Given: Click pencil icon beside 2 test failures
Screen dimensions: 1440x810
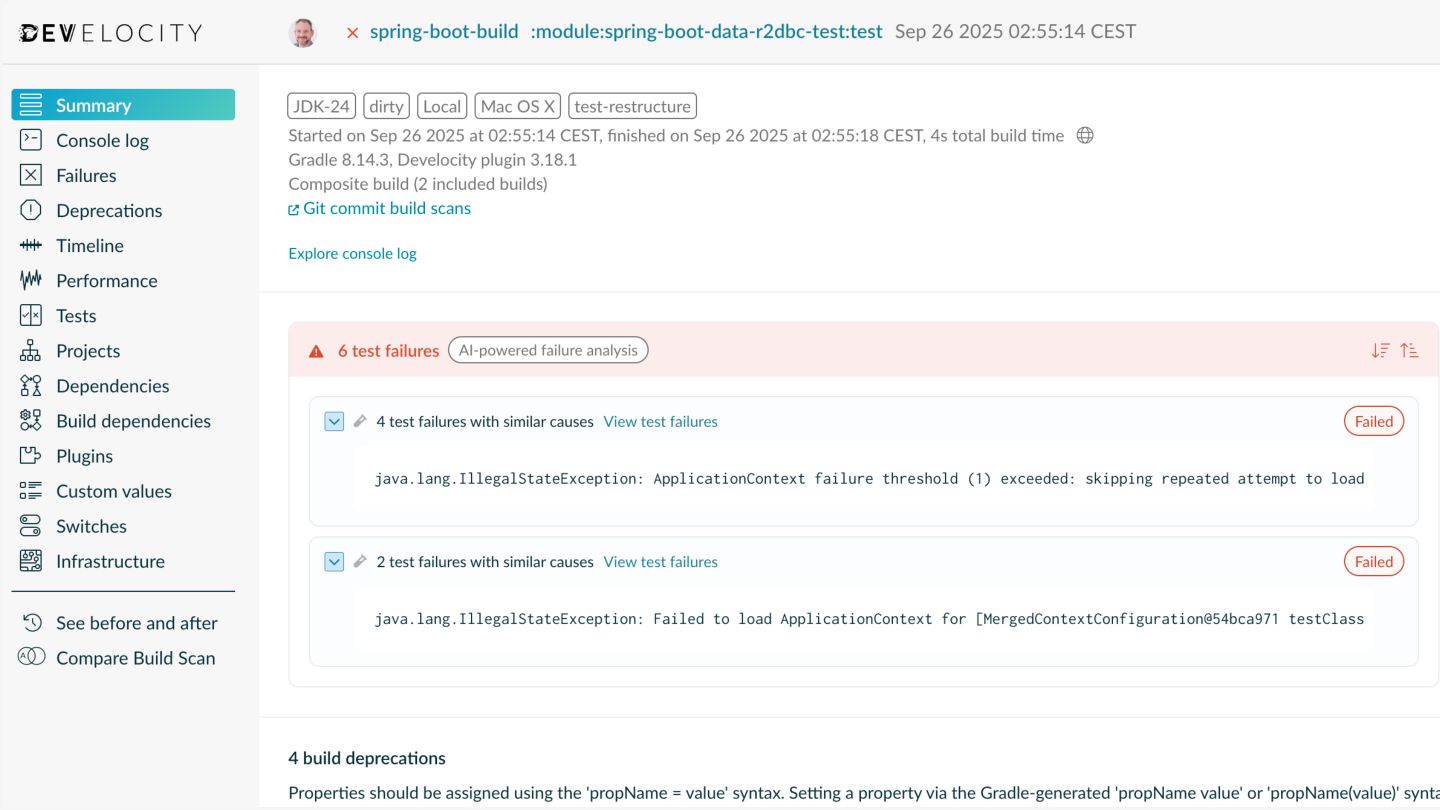Looking at the screenshot, I should (360, 561).
